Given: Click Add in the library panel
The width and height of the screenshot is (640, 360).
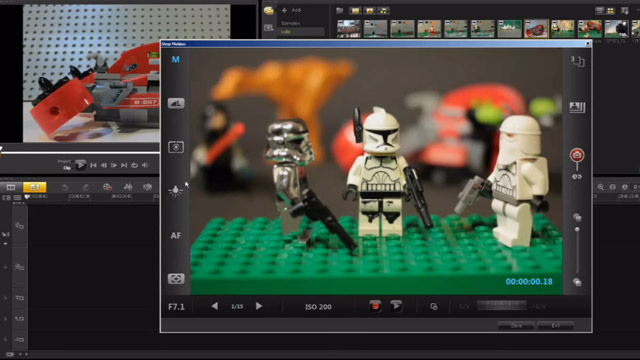Looking at the screenshot, I should coord(292,10).
